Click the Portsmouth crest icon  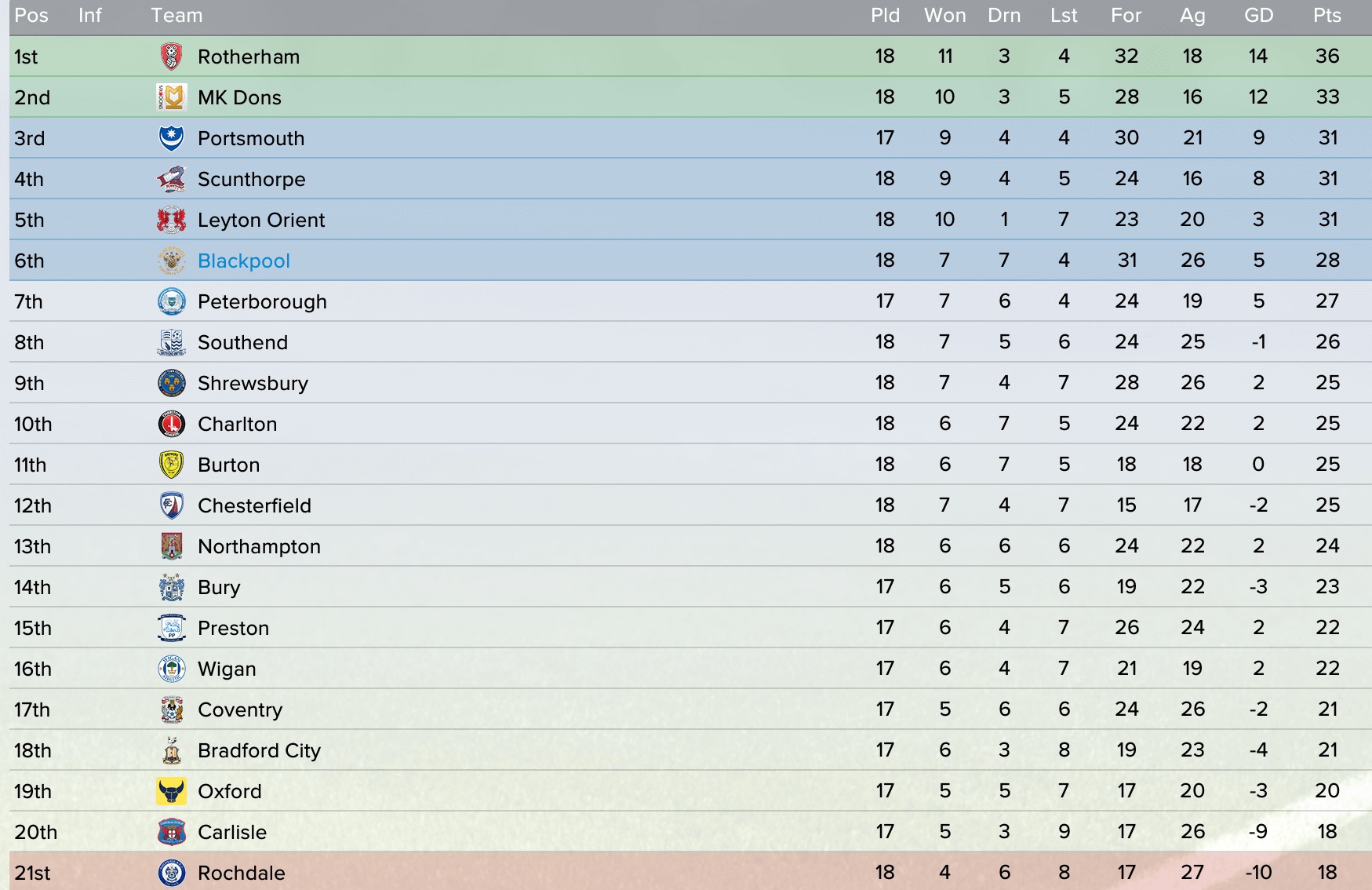coord(171,138)
